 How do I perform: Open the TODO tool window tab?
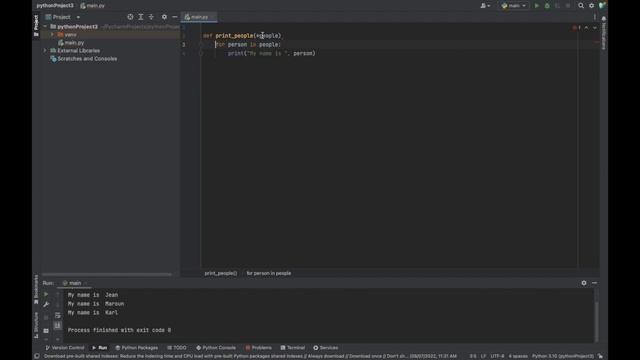coord(177,348)
